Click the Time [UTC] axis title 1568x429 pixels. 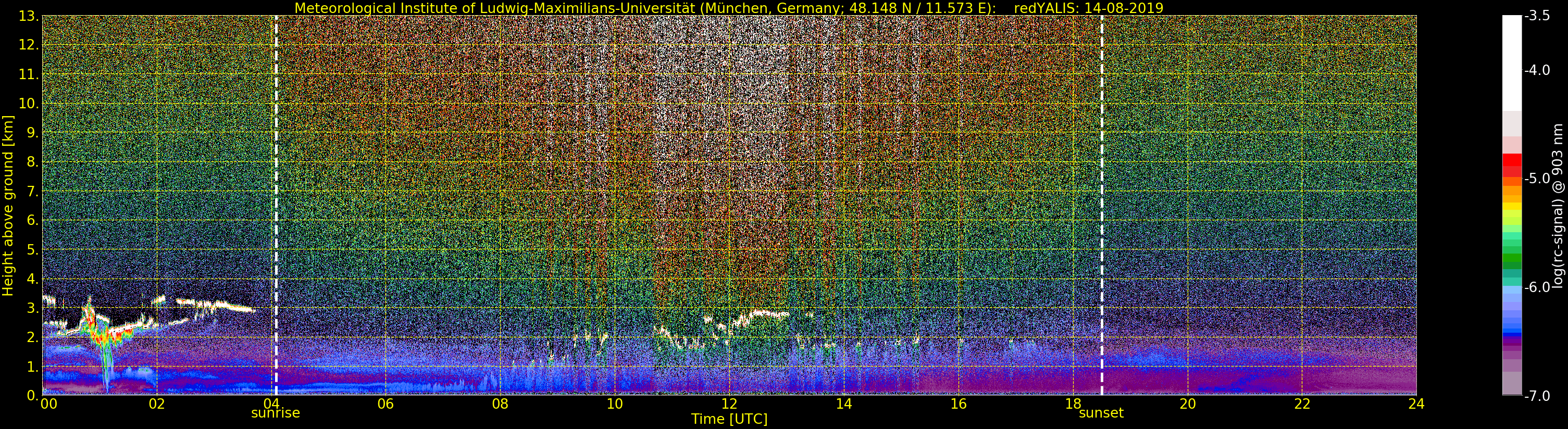[729, 419]
